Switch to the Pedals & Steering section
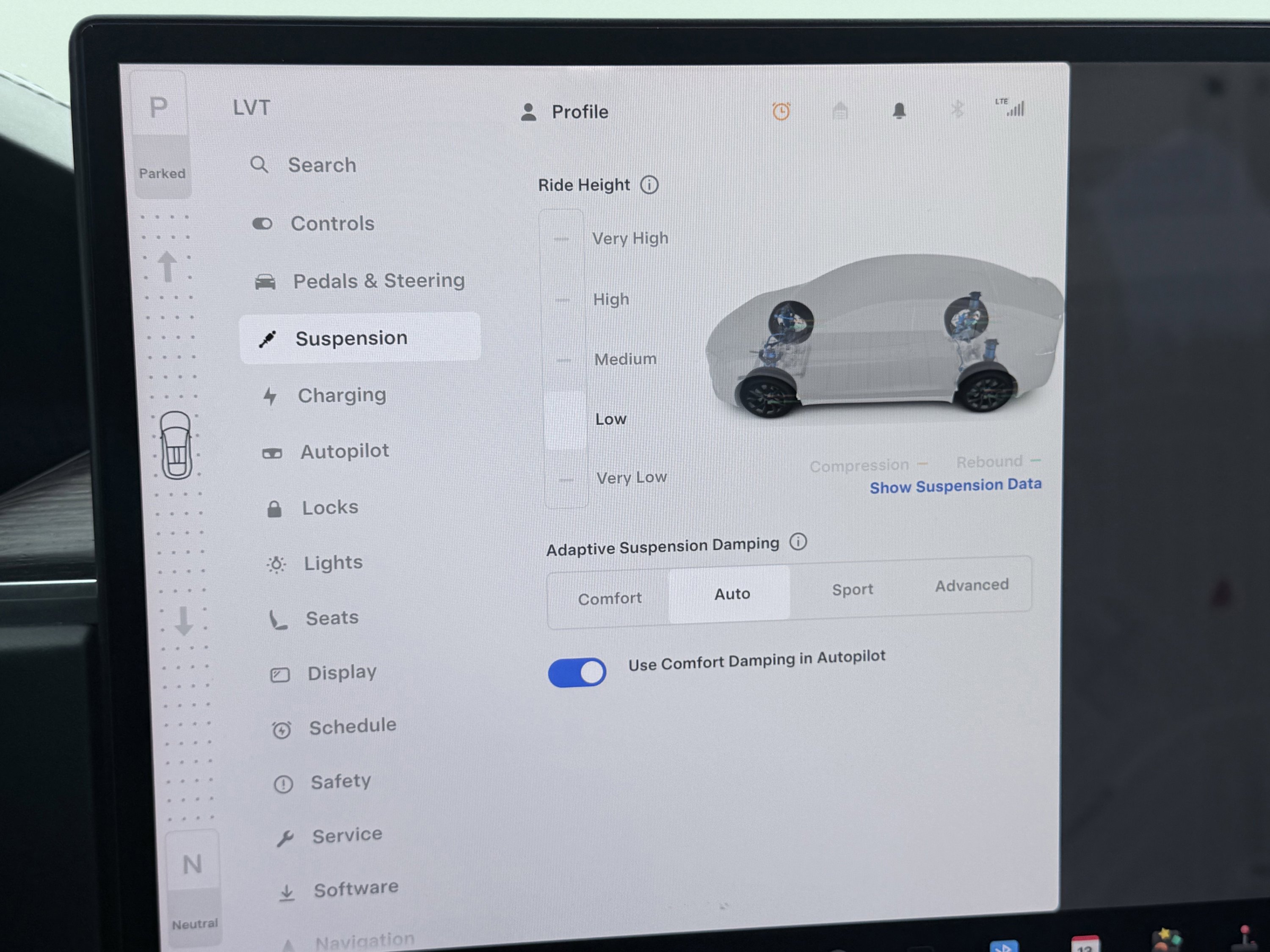1270x952 pixels. pyautogui.click(x=379, y=281)
